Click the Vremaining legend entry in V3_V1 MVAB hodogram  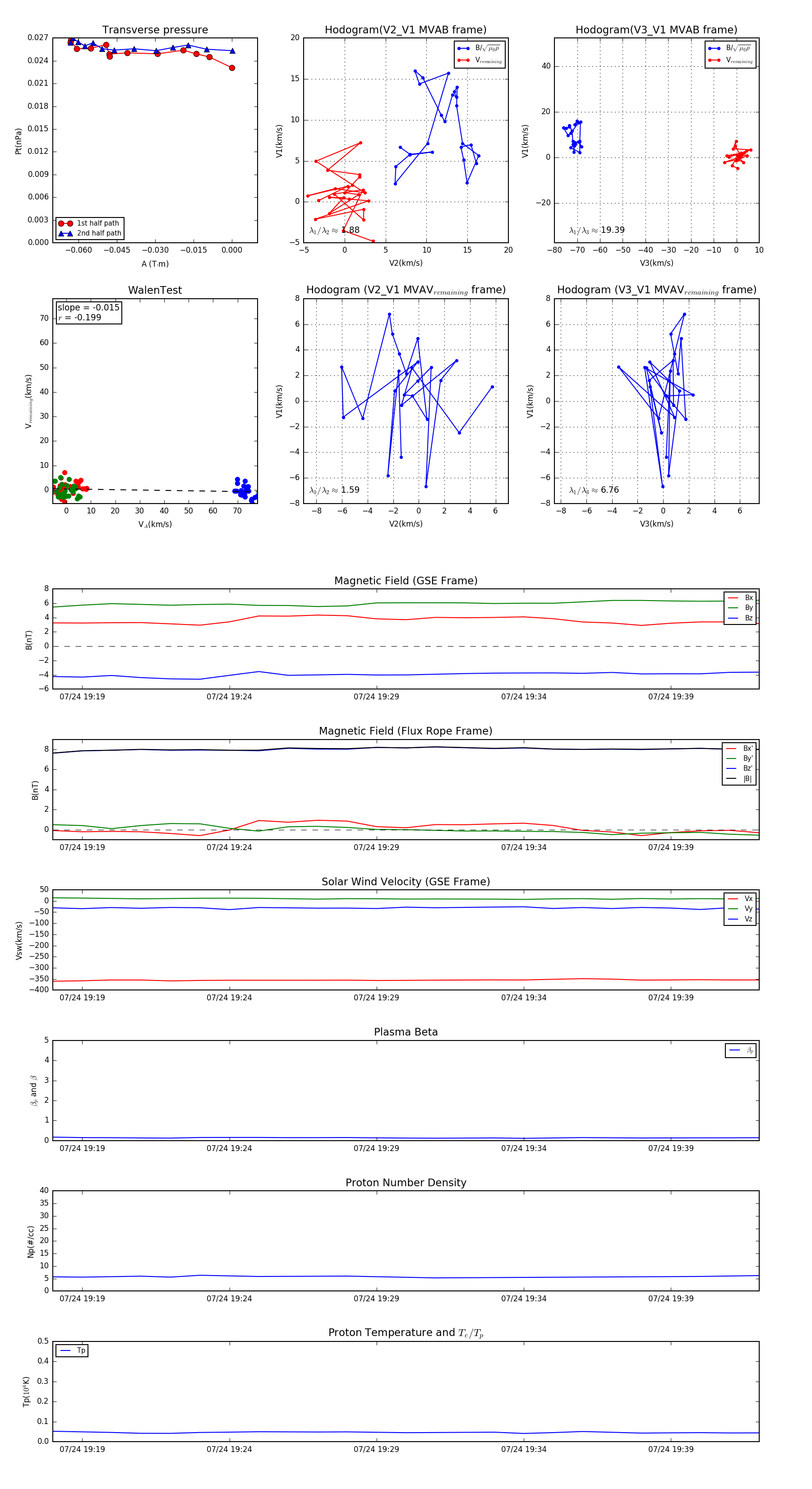click(x=730, y=60)
